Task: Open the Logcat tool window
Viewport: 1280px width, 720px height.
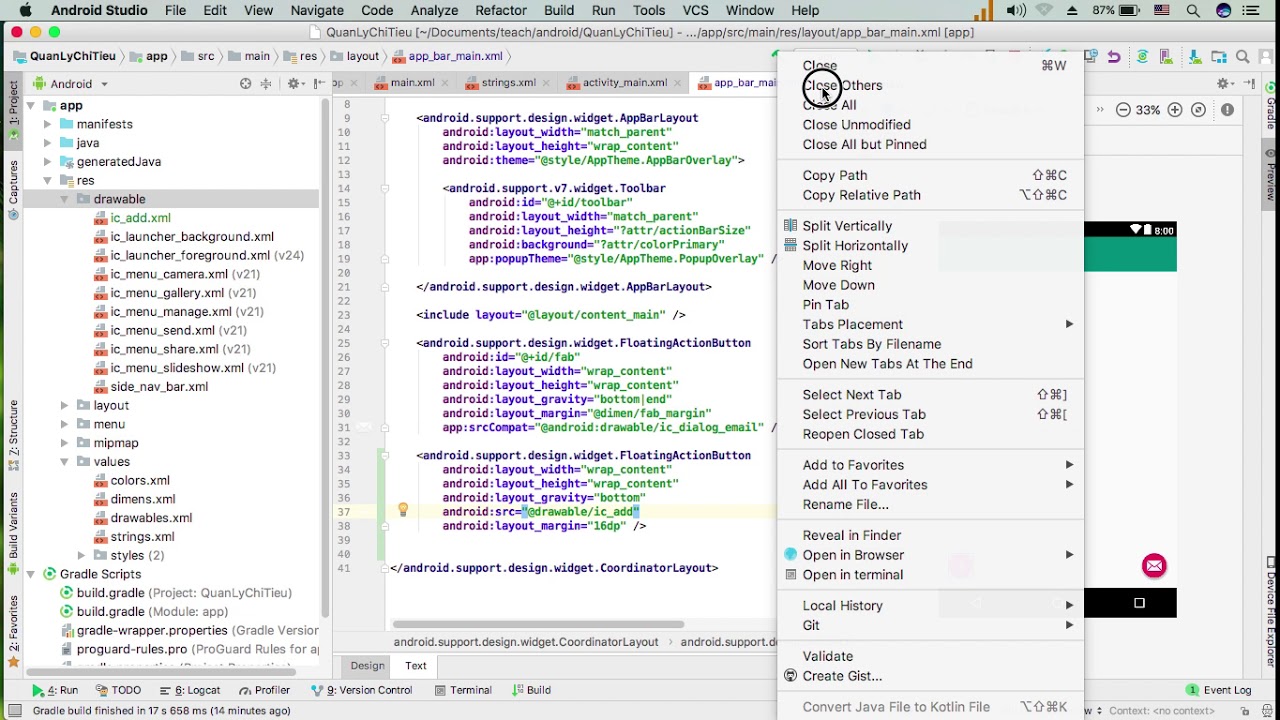Action: pyautogui.click(x=189, y=690)
